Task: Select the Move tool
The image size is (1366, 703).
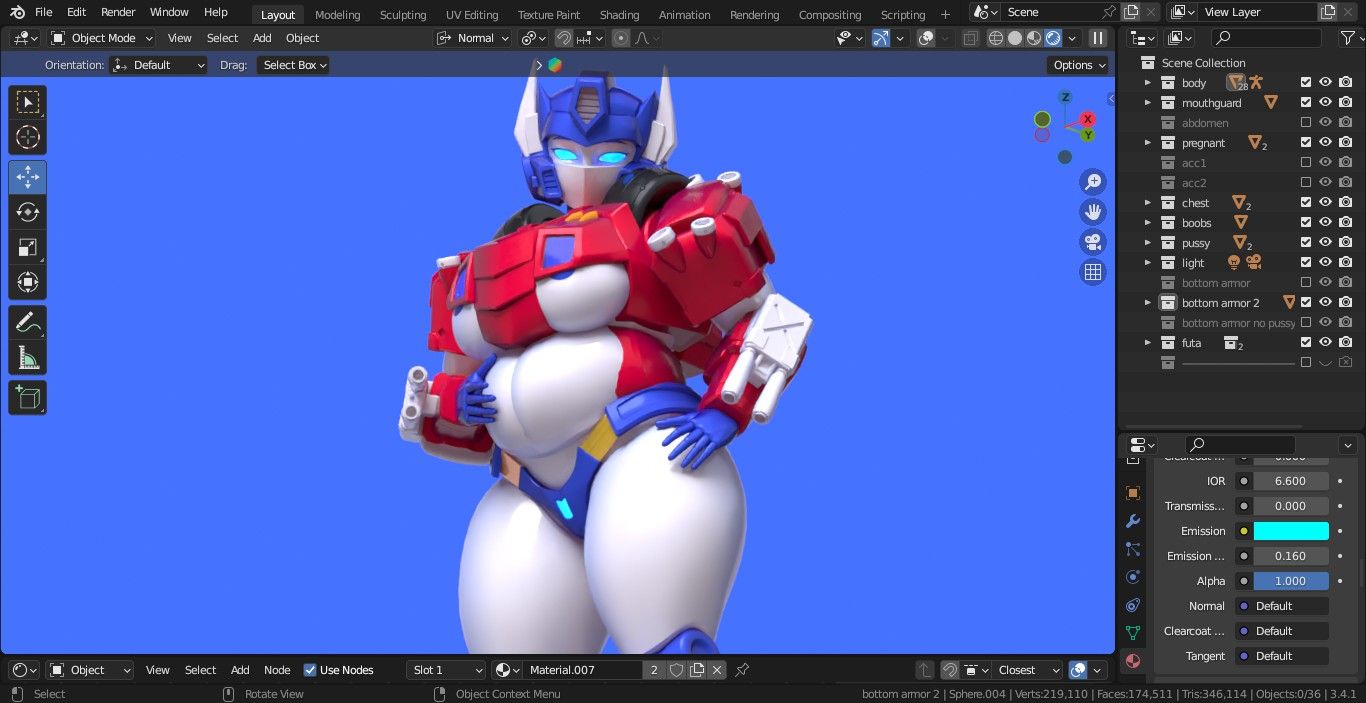Action: (28, 178)
